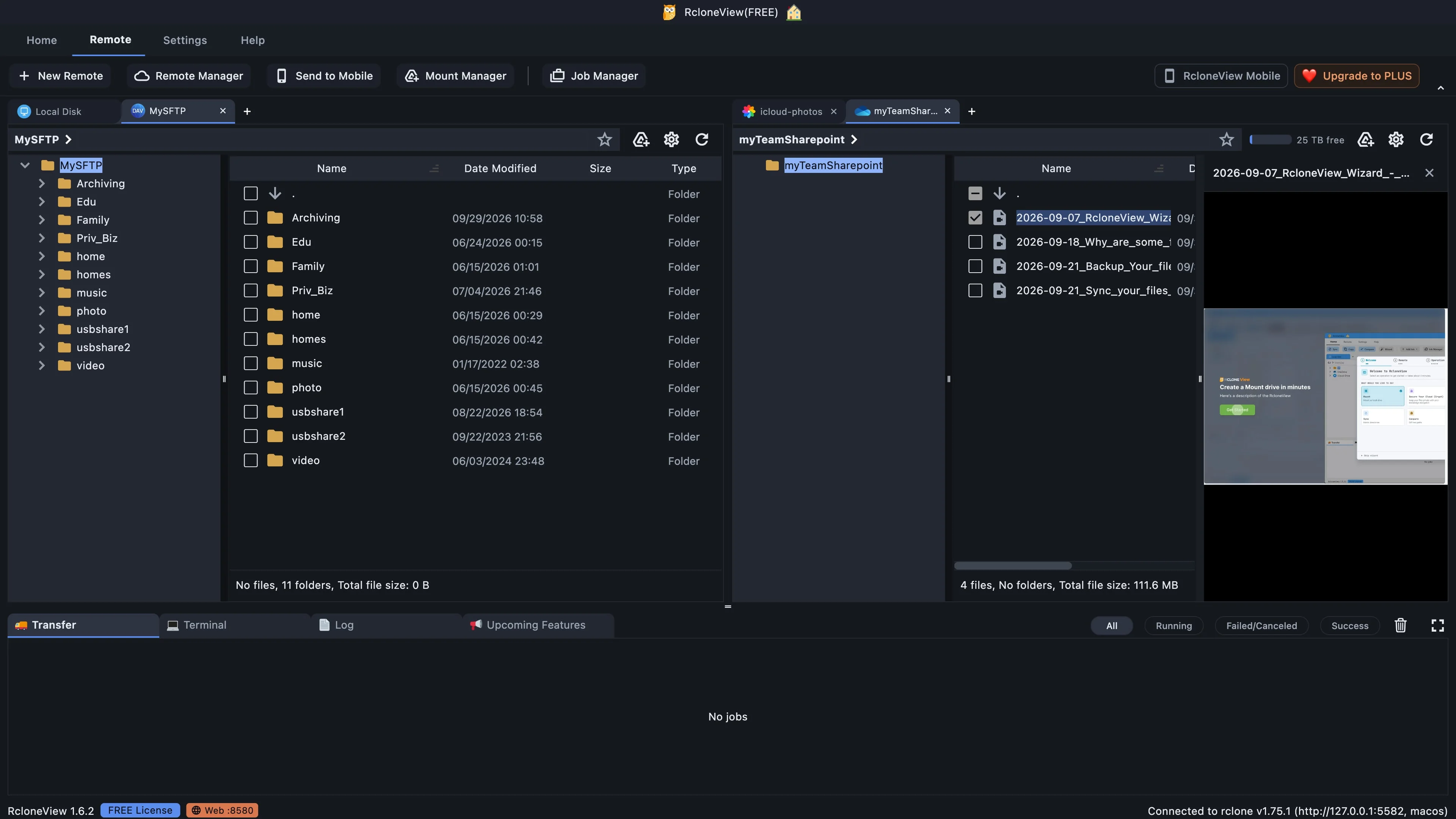
Task: Click Upgrade to PLUS button
Action: [1357, 76]
